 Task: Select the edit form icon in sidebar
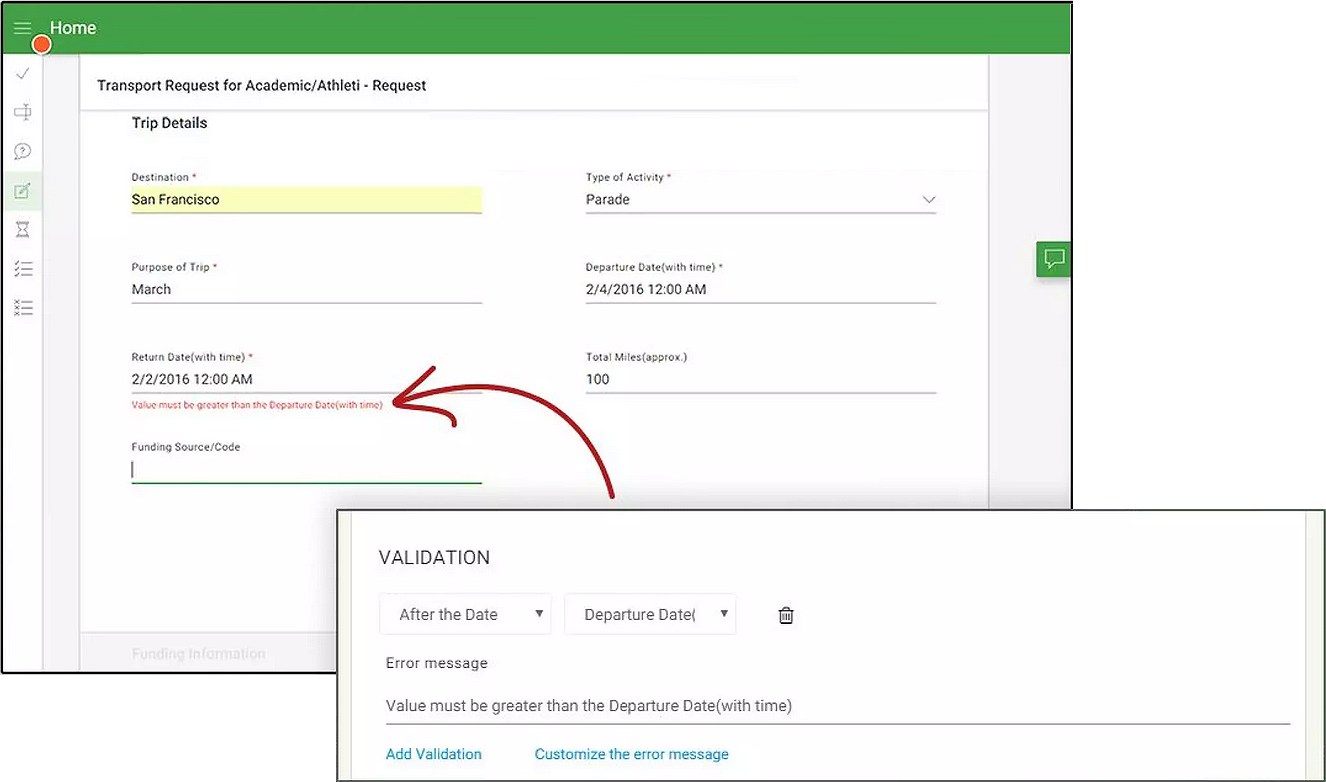pos(23,191)
